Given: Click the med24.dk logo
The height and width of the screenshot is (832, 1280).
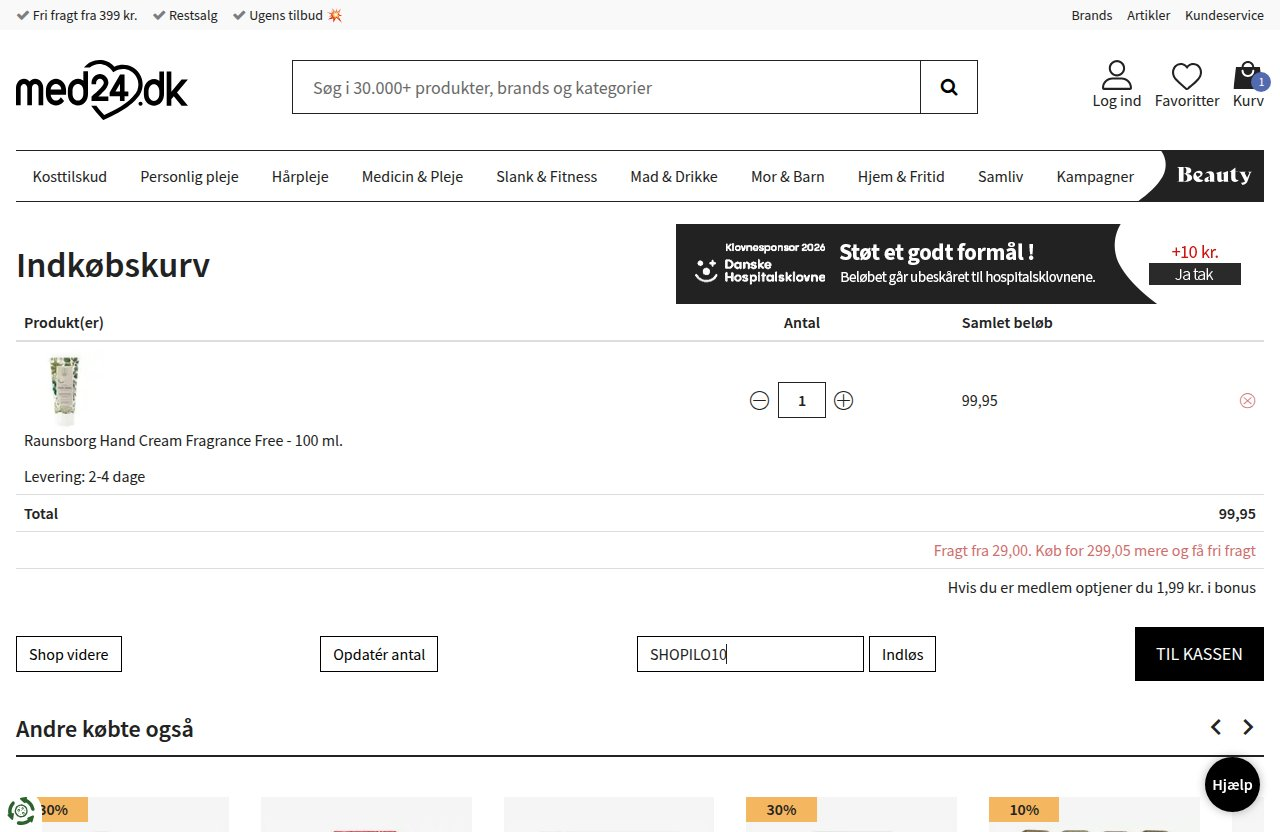Looking at the screenshot, I should (x=102, y=89).
